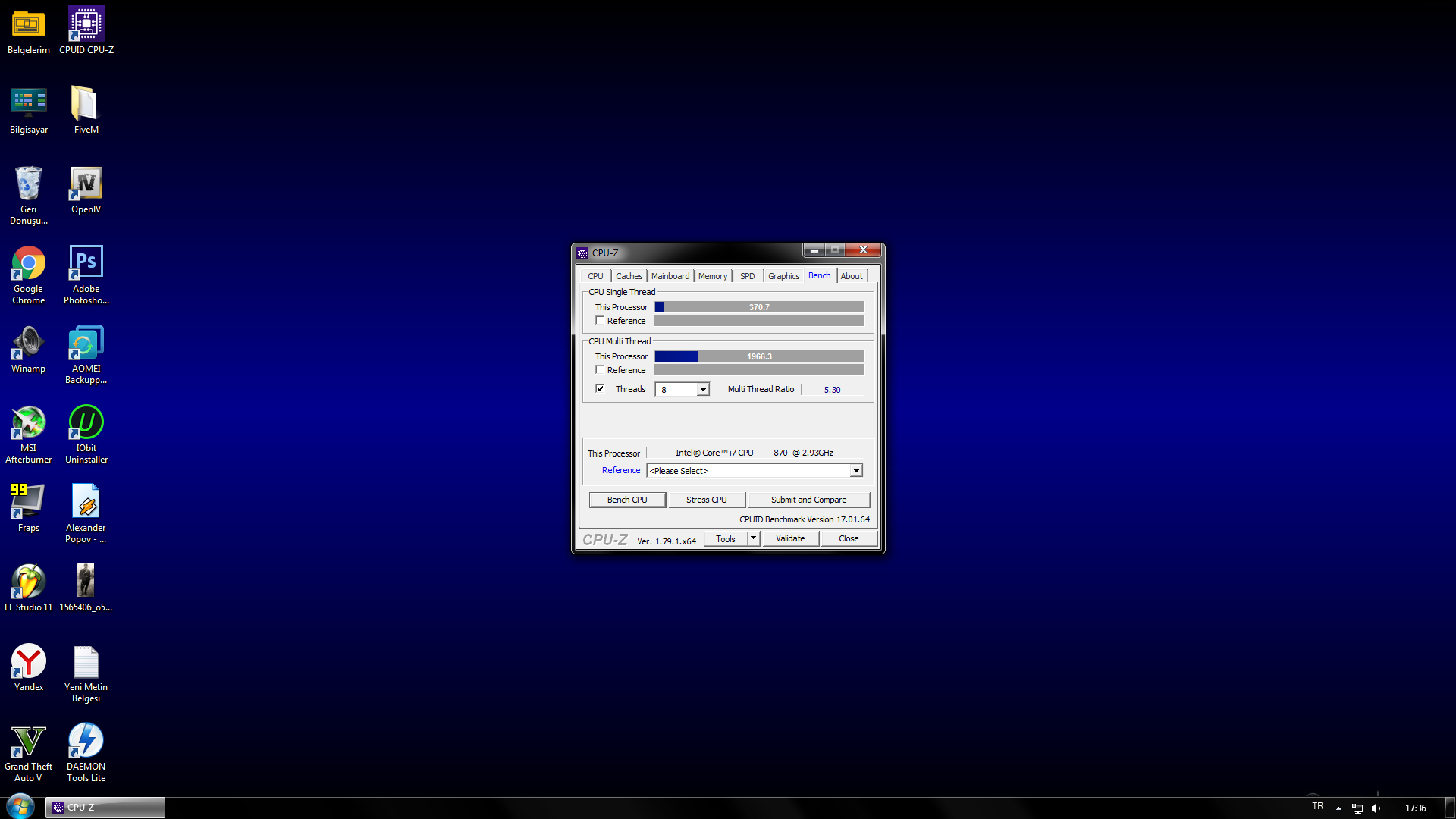The image size is (1456, 819).
Task: Switch to the Caches tab
Action: coord(629,276)
